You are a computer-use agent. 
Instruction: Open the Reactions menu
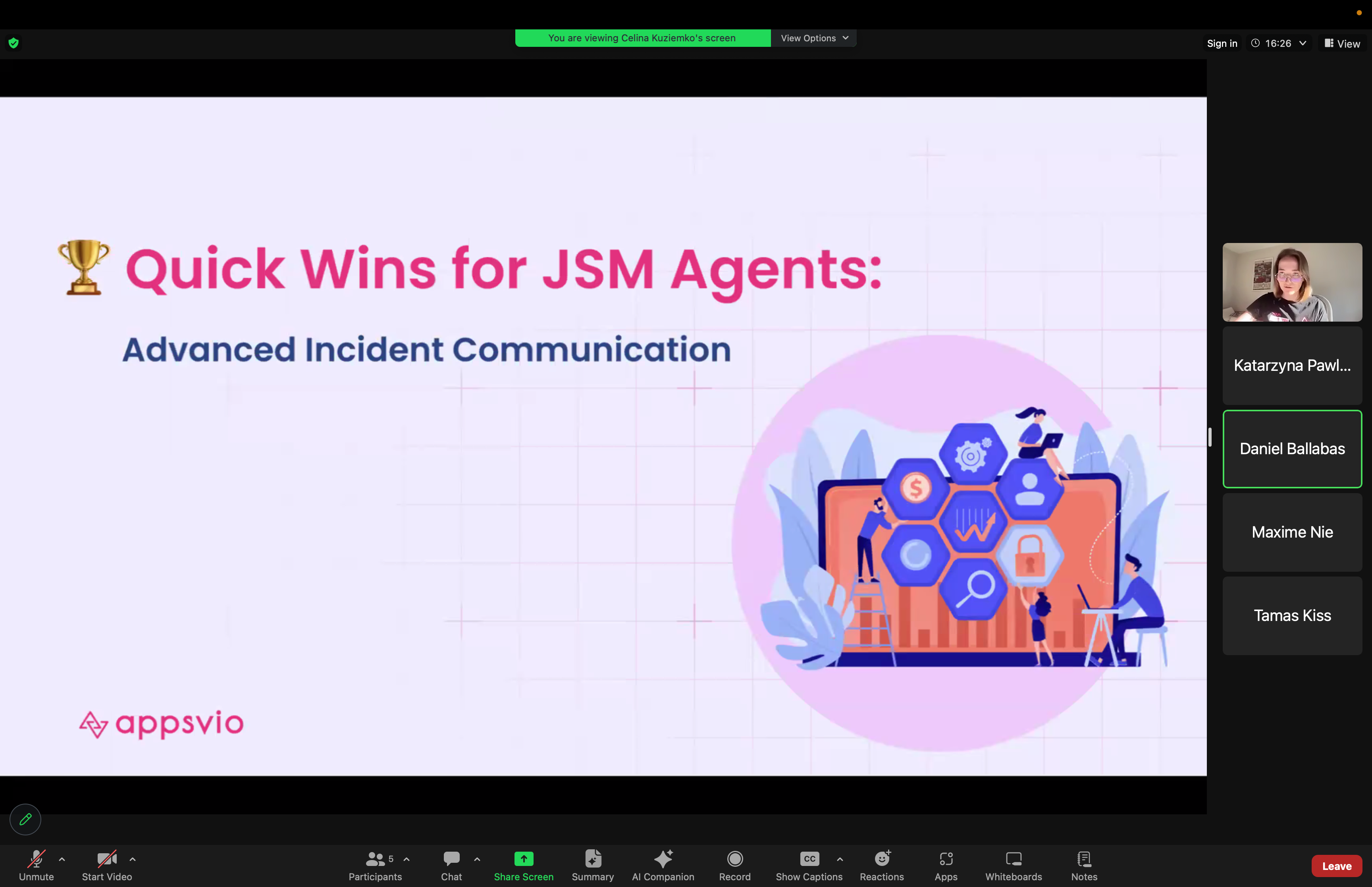click(881, 865)
